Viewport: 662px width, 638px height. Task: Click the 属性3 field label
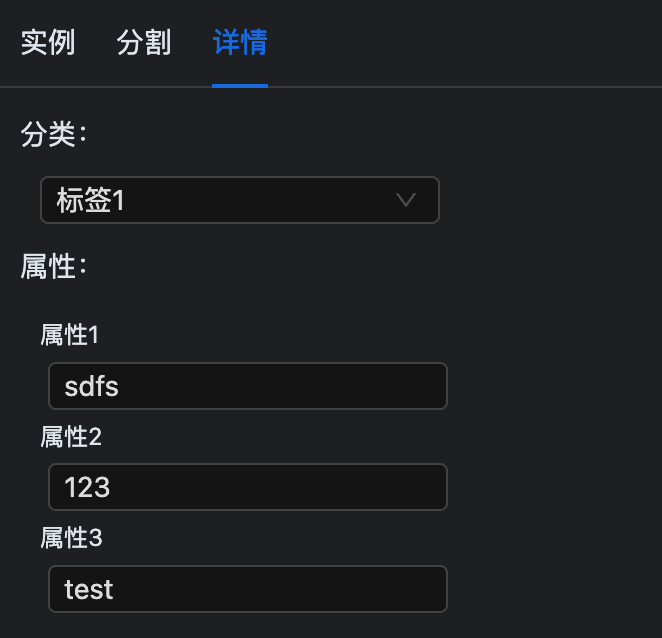pos(71,538)
